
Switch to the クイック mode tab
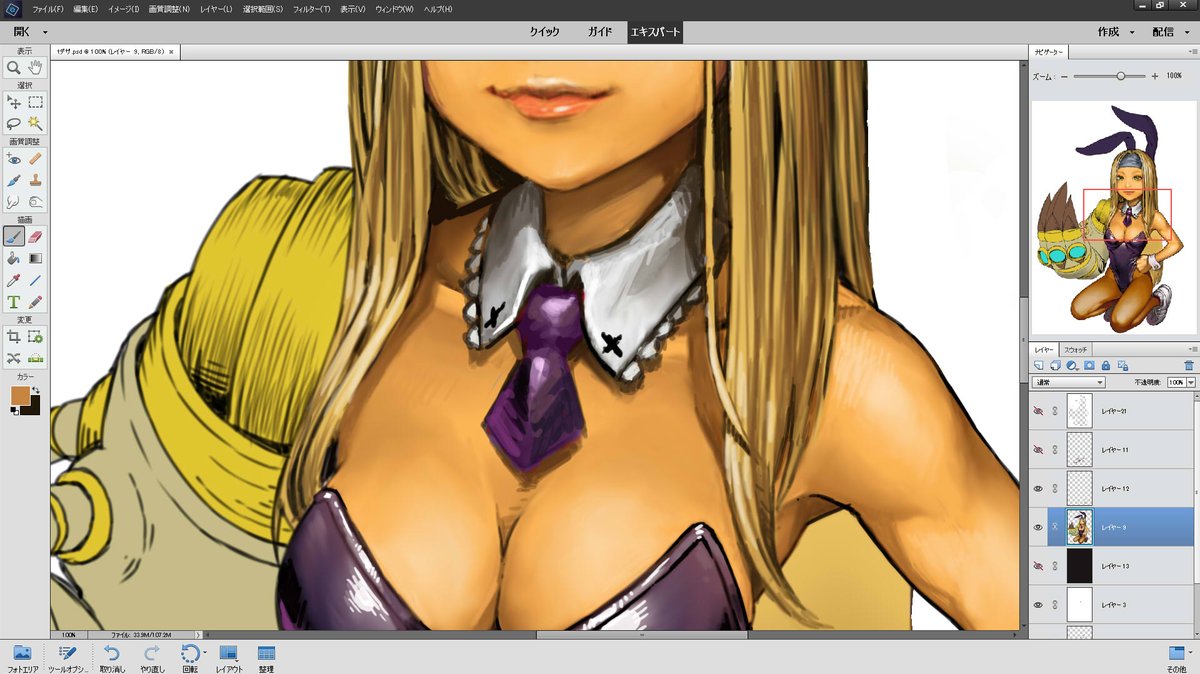(x=546, y=32)
